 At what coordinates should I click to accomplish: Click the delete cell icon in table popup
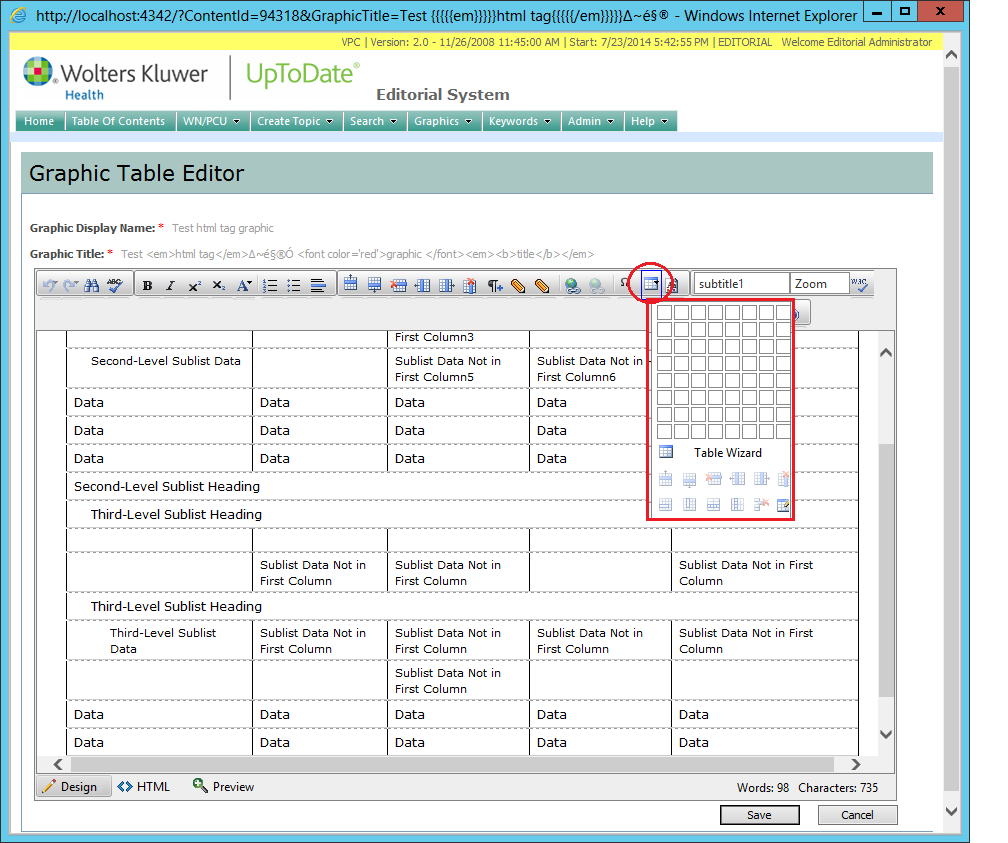[x=761, y=505]
